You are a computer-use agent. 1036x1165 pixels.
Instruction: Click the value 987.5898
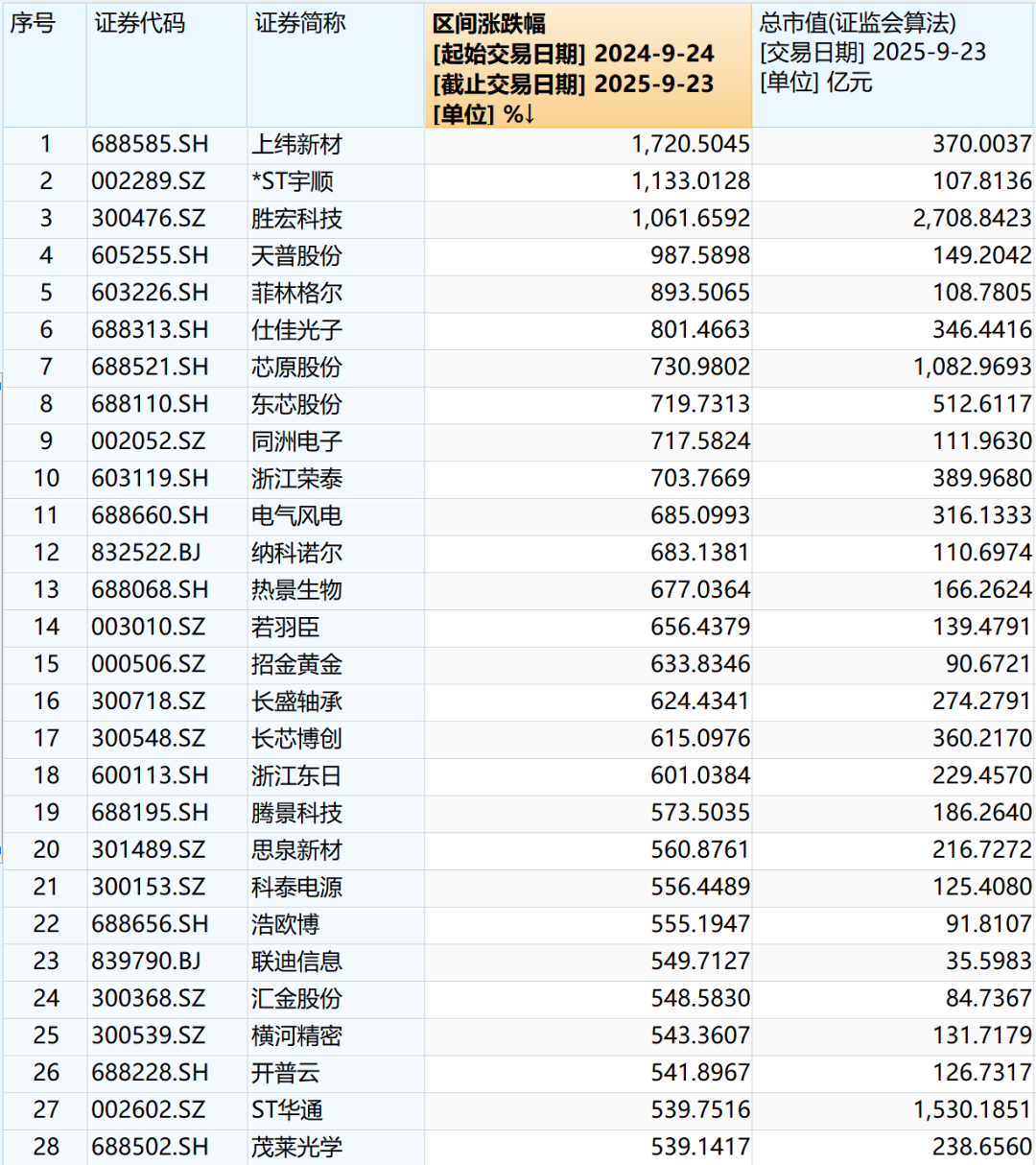[x=700, y=256]
